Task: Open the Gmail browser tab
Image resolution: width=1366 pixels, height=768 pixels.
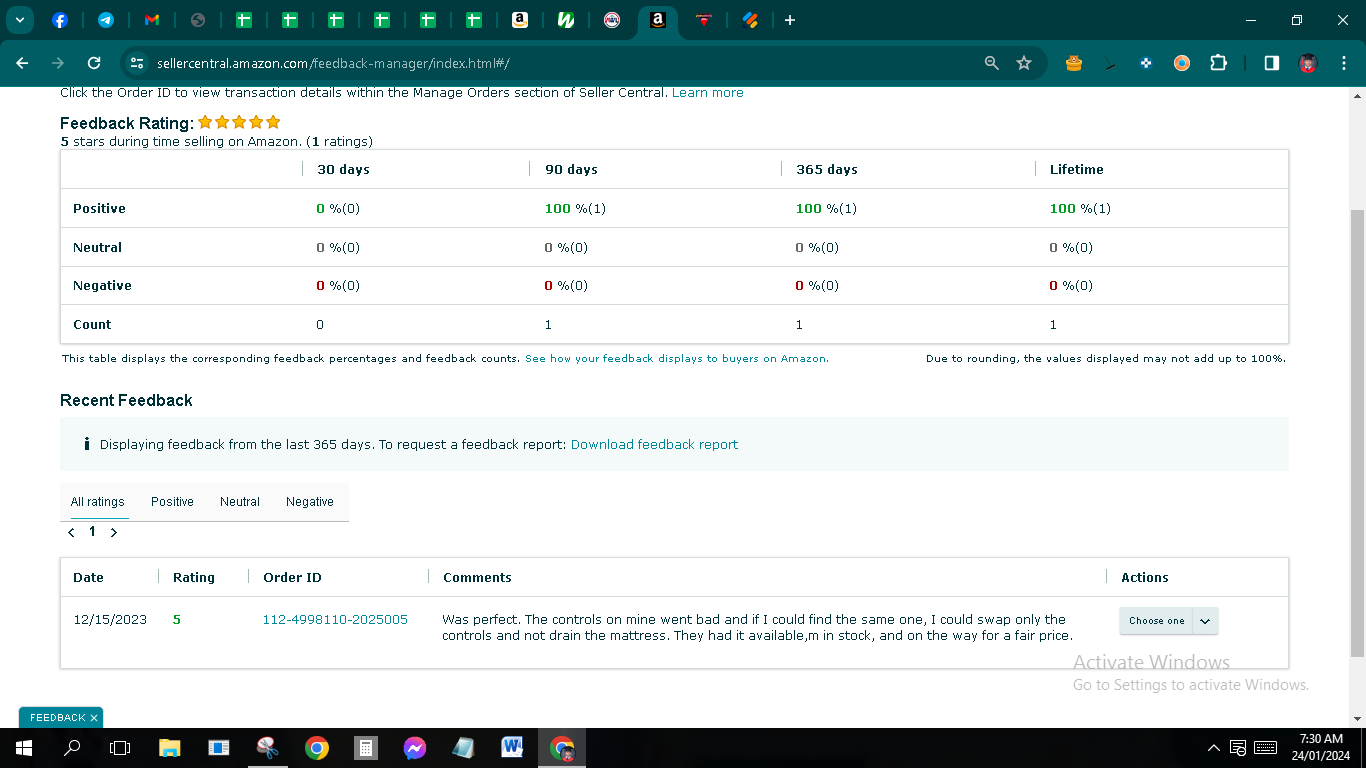Action: [x=152, y=20]
